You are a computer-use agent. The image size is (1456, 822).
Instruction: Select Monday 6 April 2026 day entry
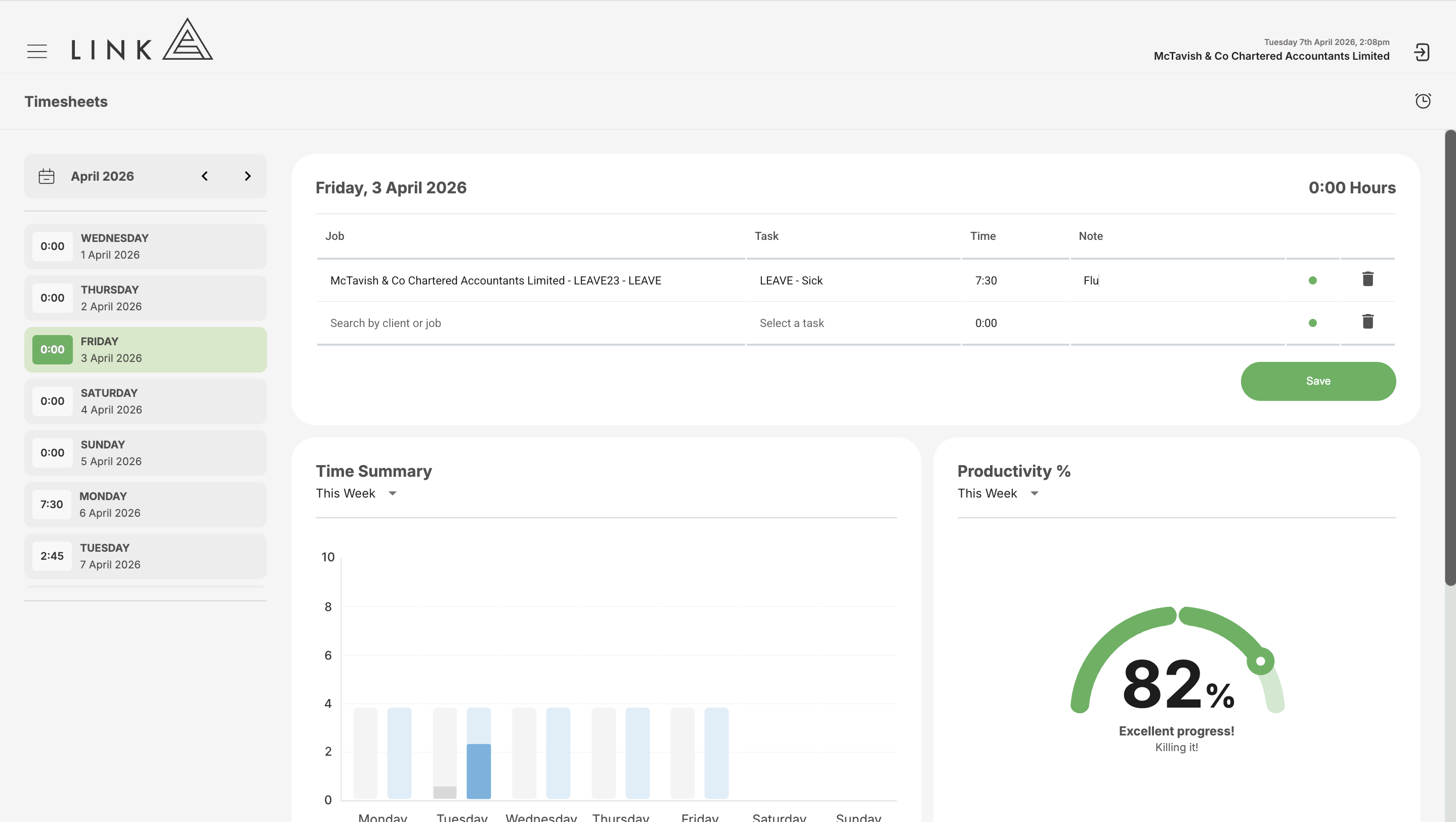145,504
